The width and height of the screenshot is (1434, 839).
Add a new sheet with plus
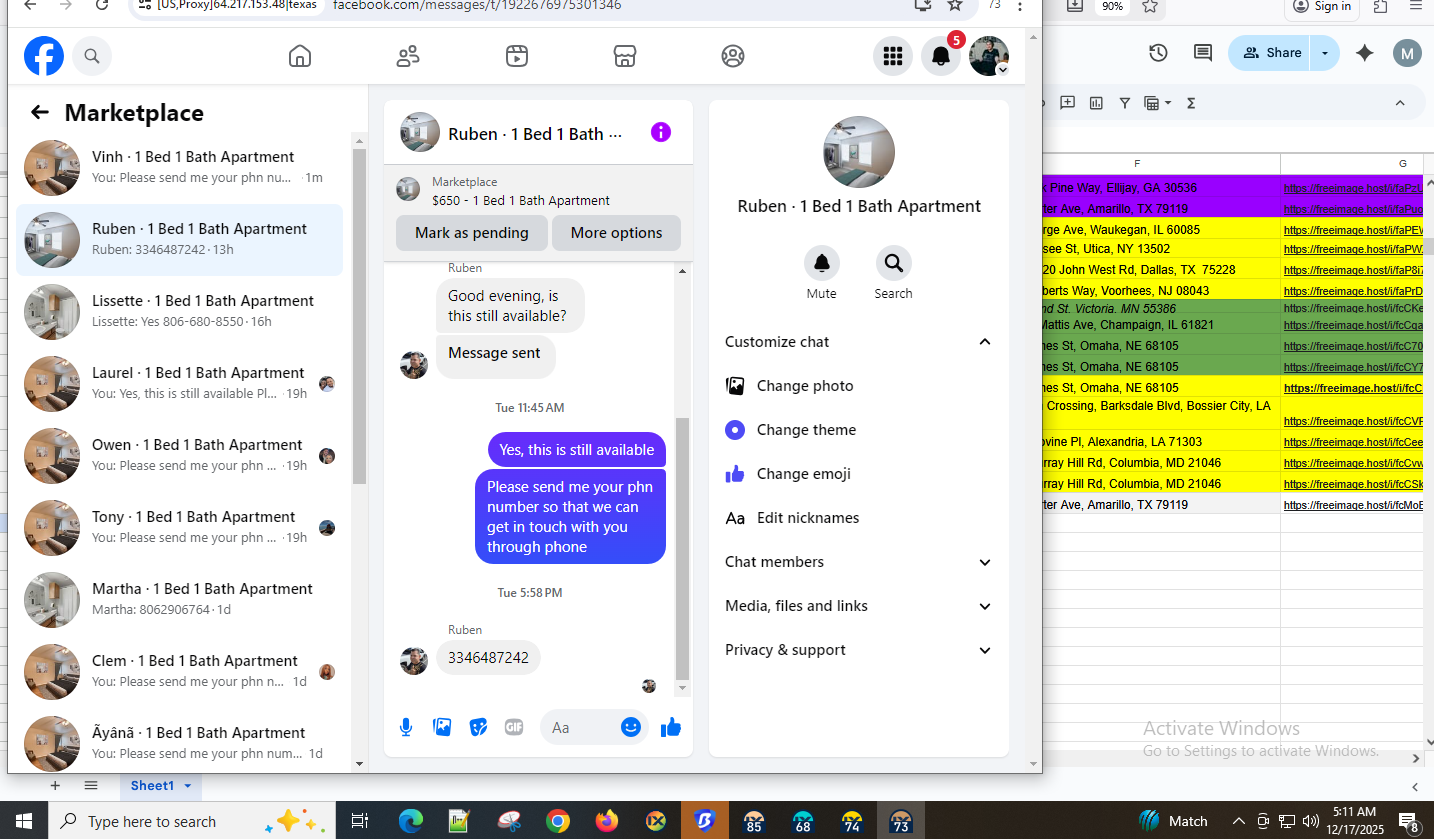(x=55, y=786)
